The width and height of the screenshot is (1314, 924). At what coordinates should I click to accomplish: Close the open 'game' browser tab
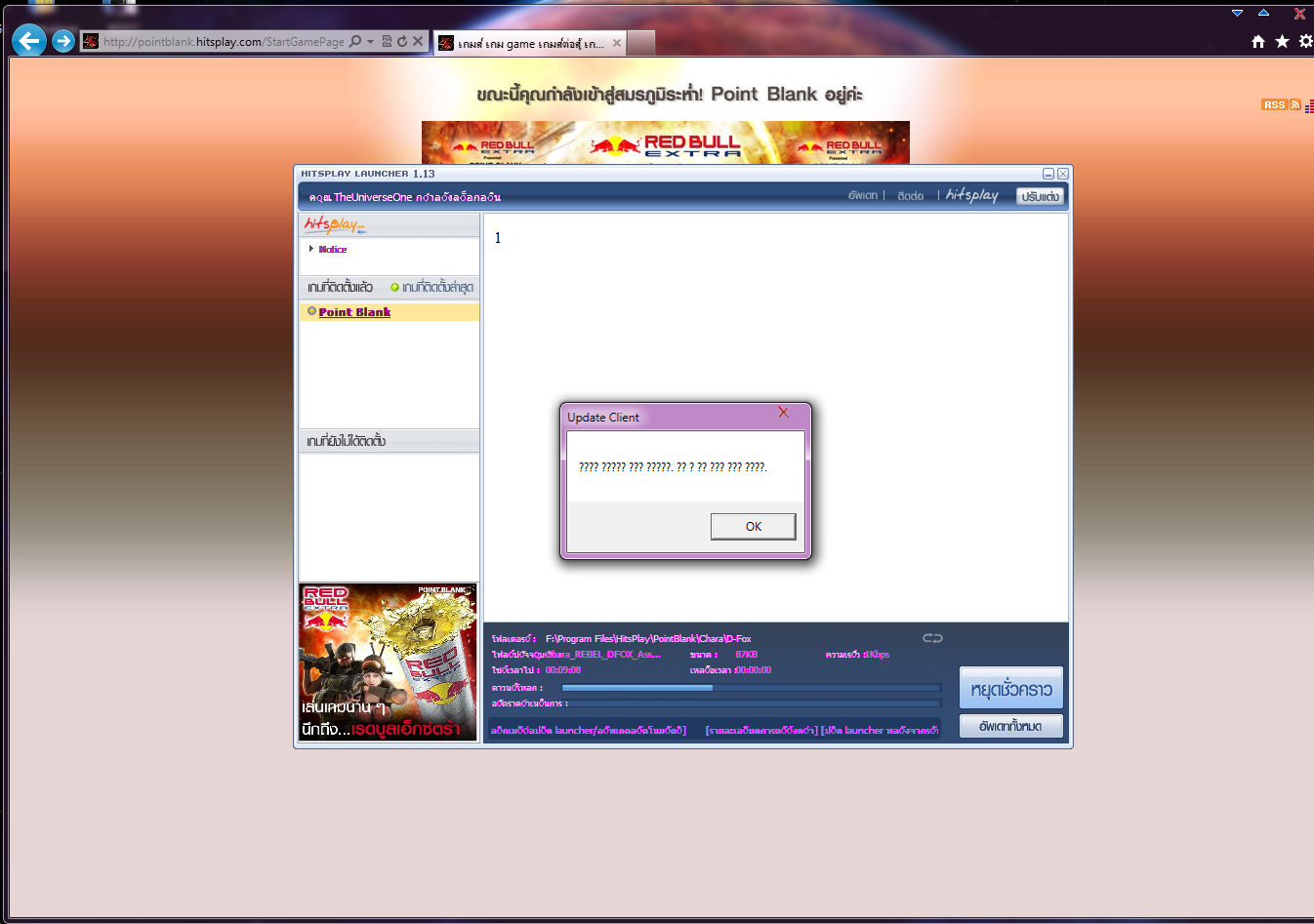(616, 43)
